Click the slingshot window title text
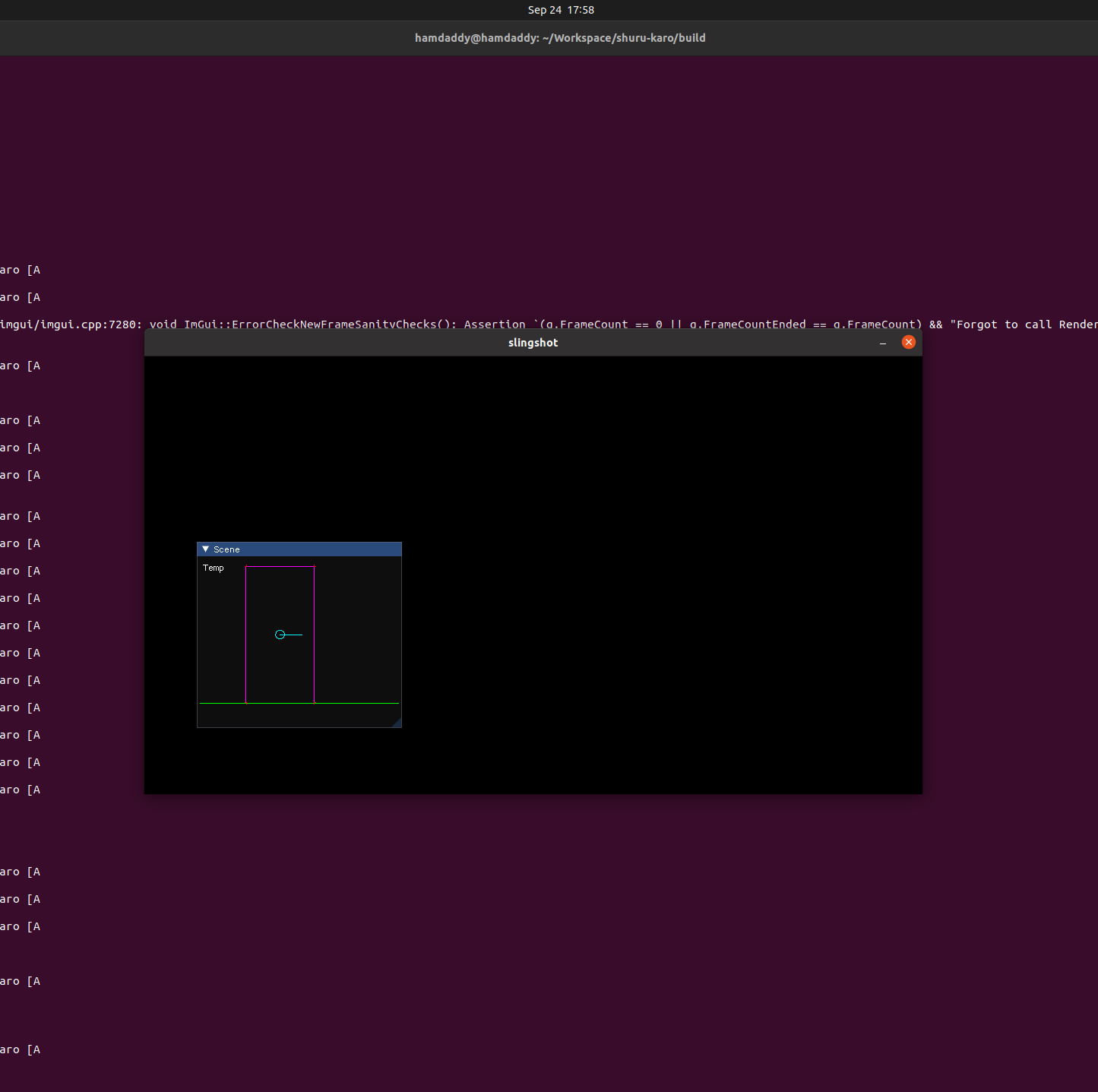 pos(533,343)
